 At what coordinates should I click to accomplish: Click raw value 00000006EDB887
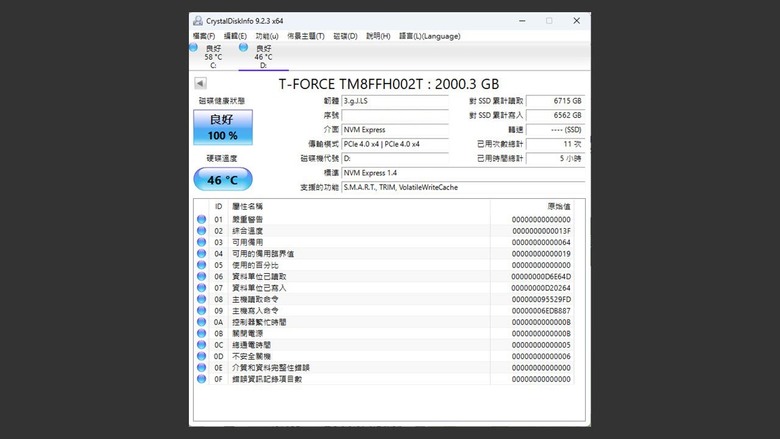coord(541,311)
